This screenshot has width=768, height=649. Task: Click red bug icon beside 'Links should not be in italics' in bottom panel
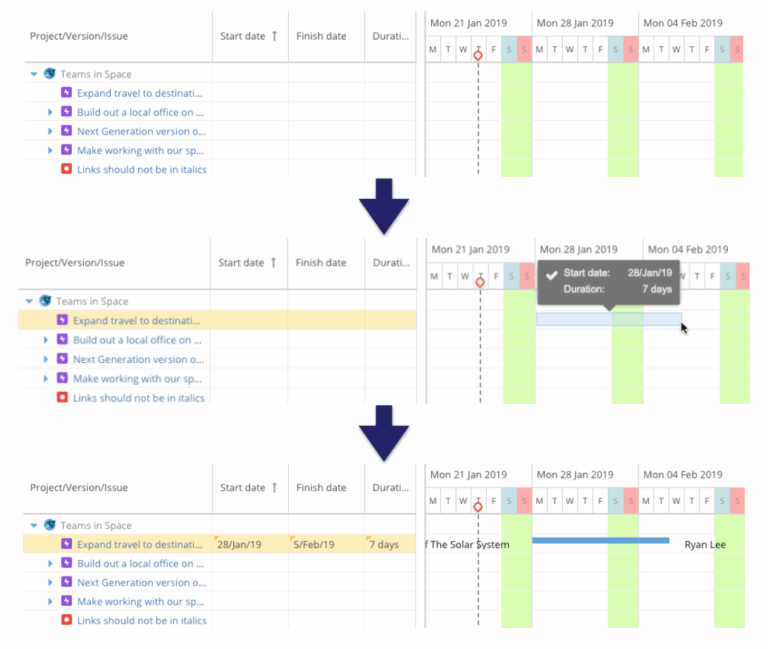(66, 620)
